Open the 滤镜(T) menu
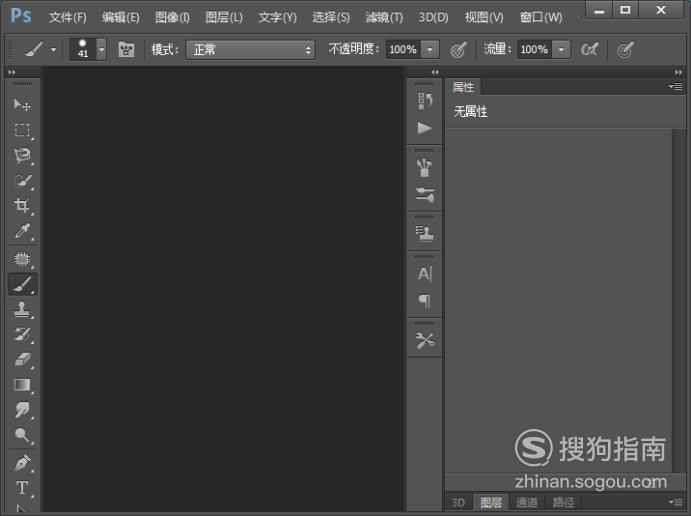The image size is (691, 516). point(384,18)
